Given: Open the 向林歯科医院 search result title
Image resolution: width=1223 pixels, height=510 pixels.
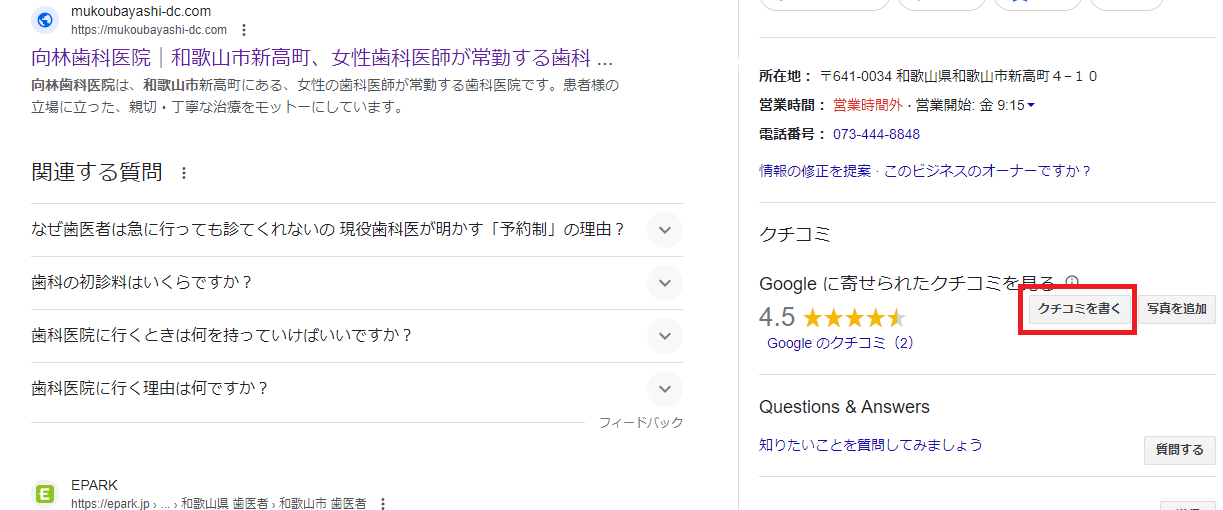Looking at the screenshot, I should 322,57.
